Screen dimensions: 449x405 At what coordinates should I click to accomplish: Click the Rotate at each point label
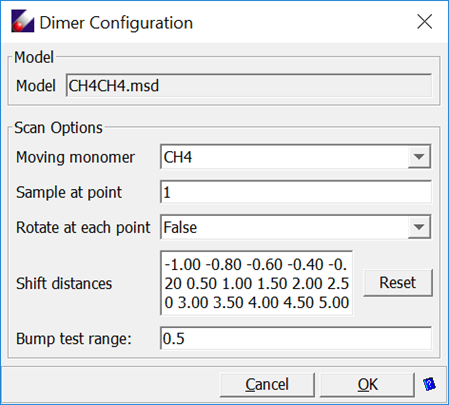83,228
